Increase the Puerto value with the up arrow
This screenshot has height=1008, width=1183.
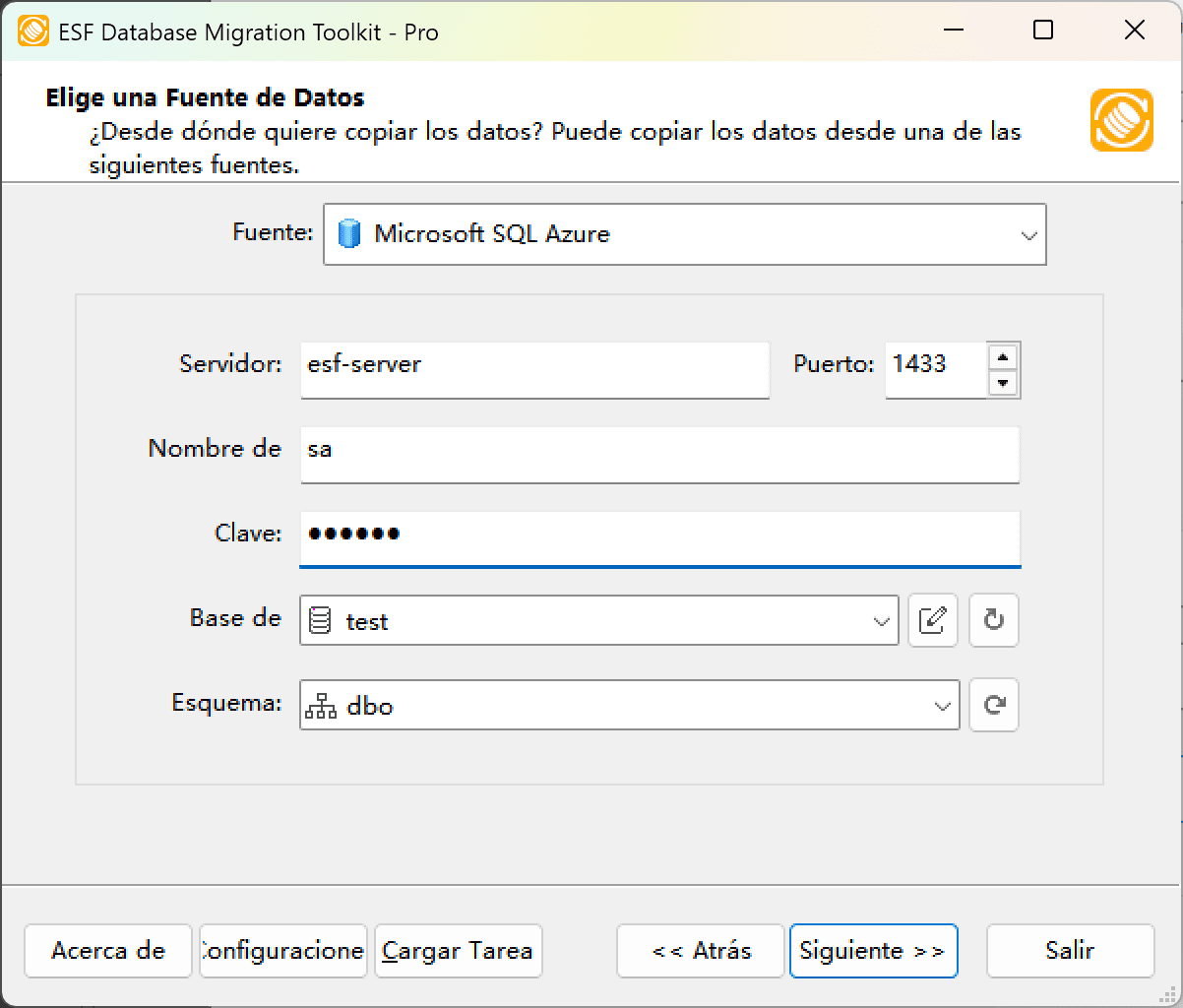[x=1004, y=358]
